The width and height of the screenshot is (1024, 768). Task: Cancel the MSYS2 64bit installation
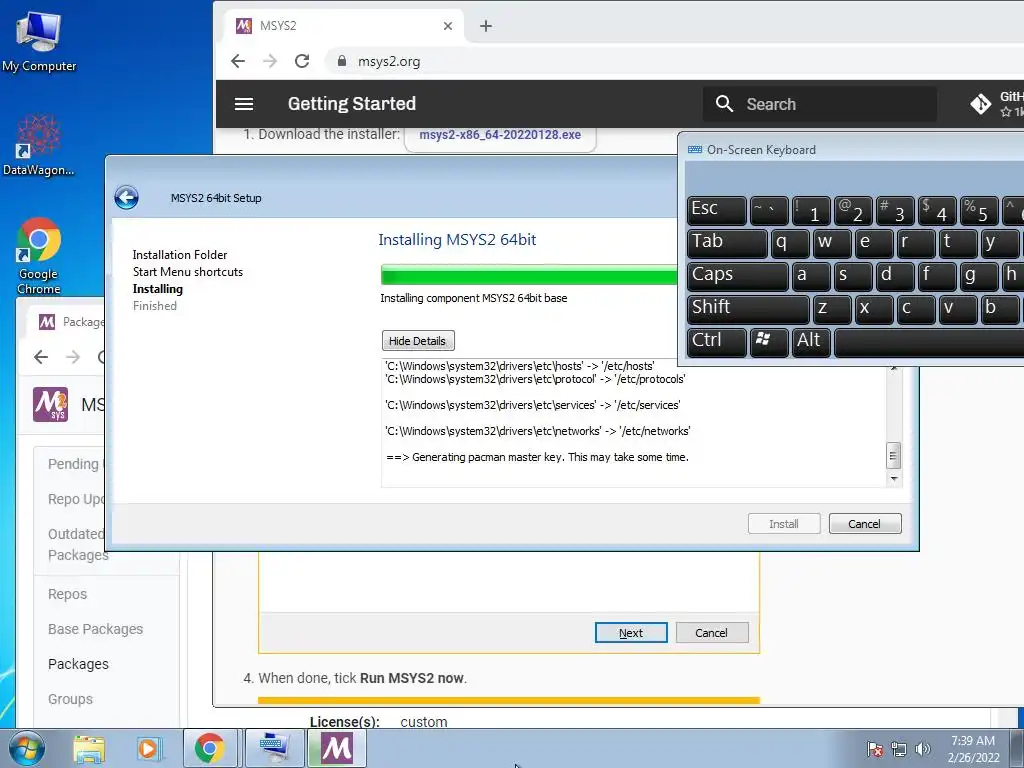pyautogui.click(x=865, y=524)
